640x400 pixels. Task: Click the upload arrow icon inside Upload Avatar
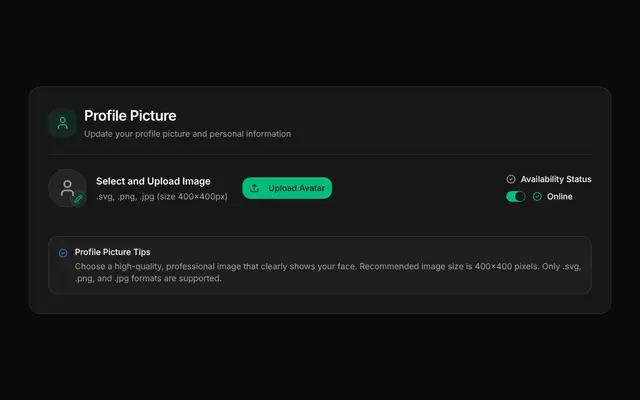254,188
